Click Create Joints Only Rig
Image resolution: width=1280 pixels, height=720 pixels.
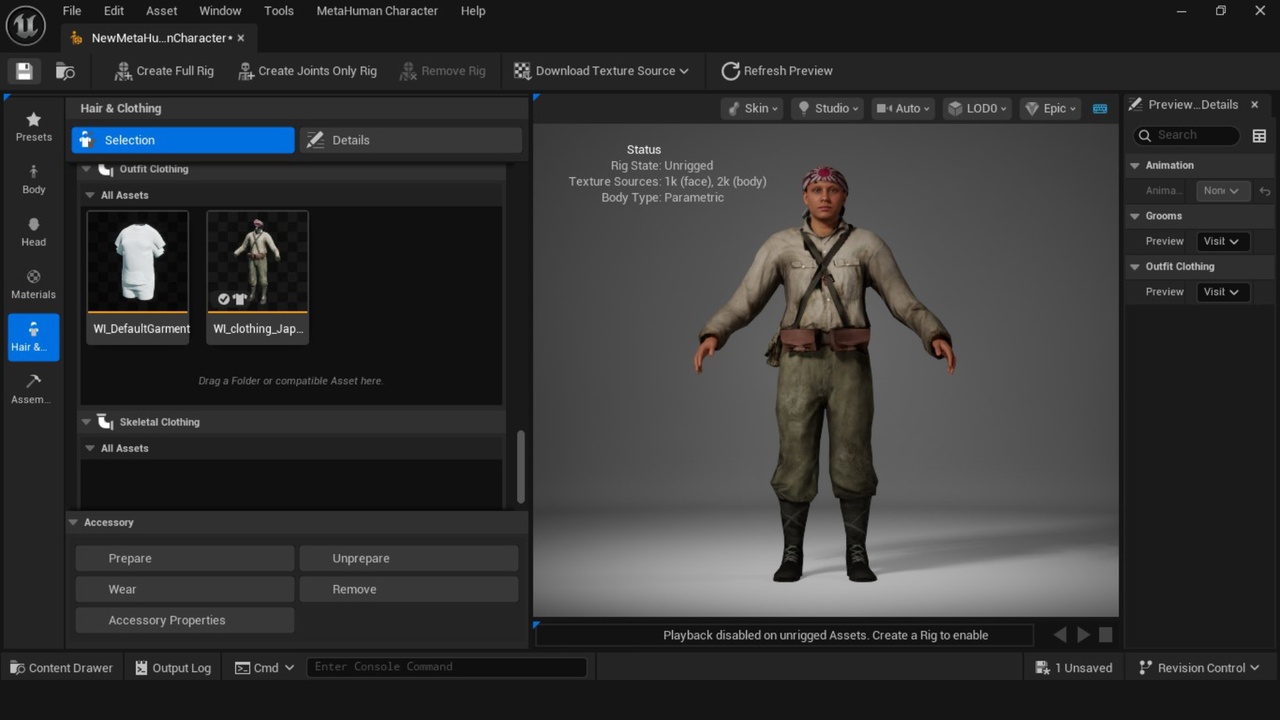click(307, 71)
